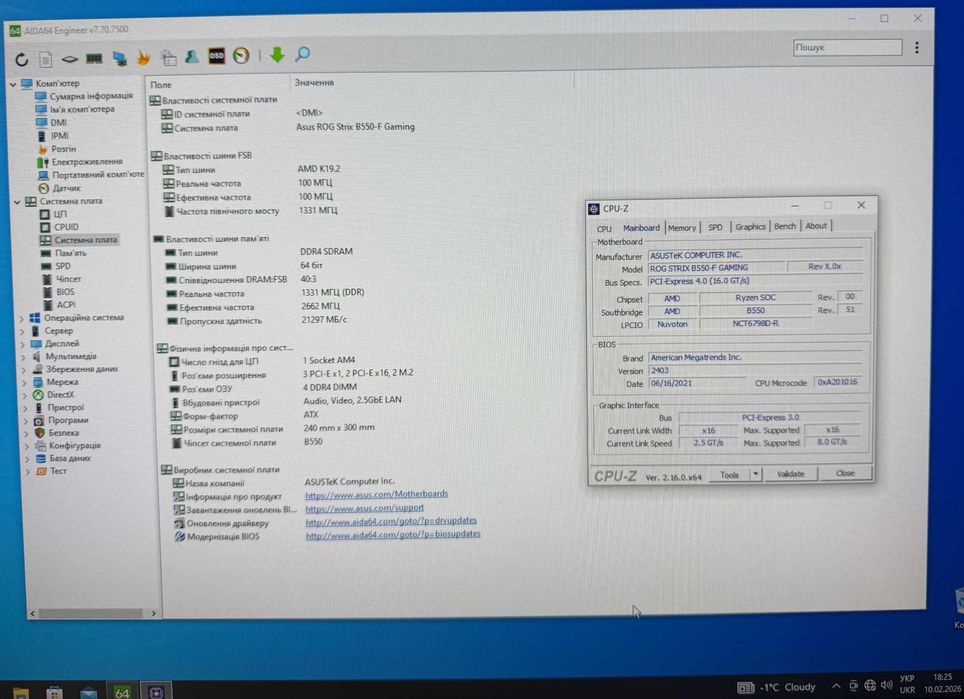Open the asus.com/Motherboards link
The image size is (964, 699).
376,494
